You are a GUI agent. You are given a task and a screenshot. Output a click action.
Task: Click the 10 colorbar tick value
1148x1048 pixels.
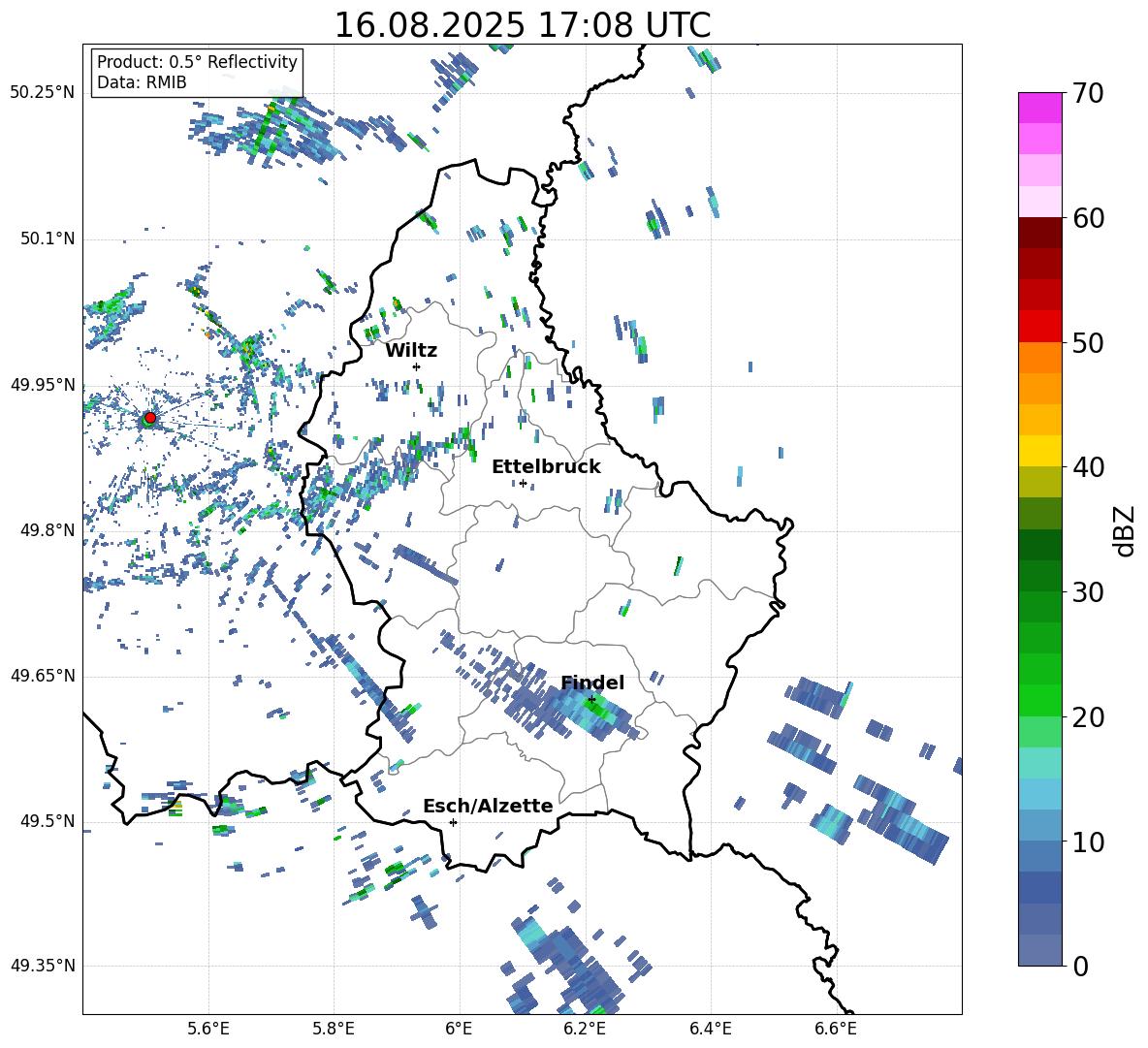point(1088,842)
